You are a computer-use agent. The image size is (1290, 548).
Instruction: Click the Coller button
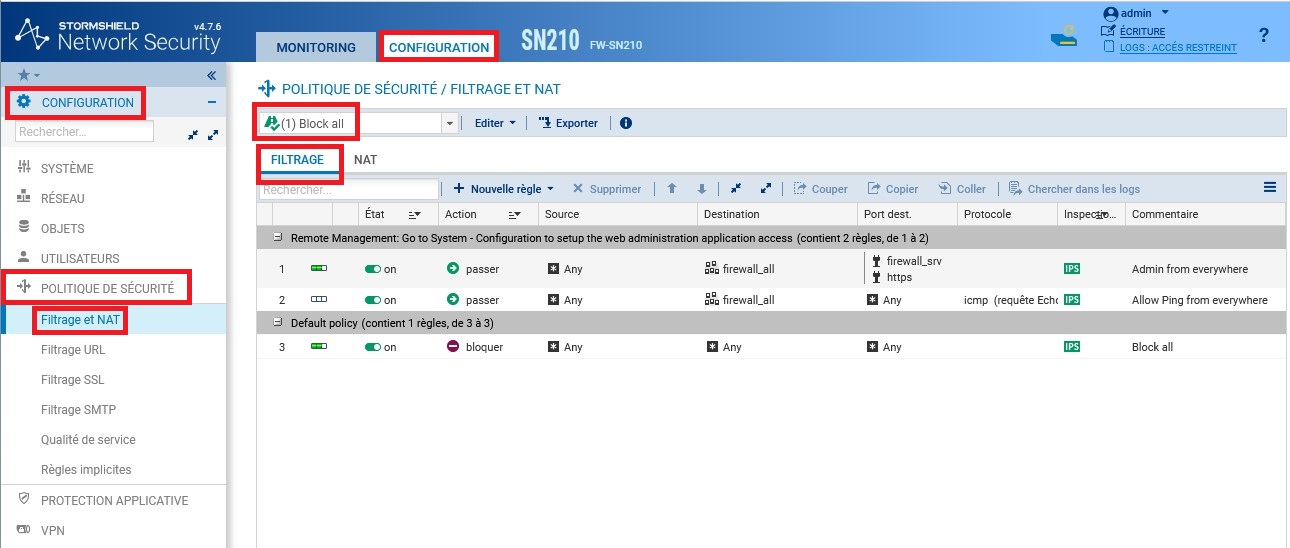tap(962, 189)
